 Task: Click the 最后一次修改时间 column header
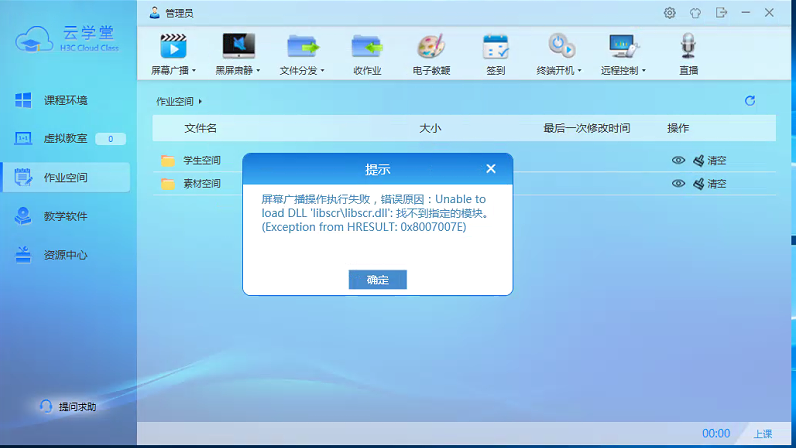pos(587,128)
